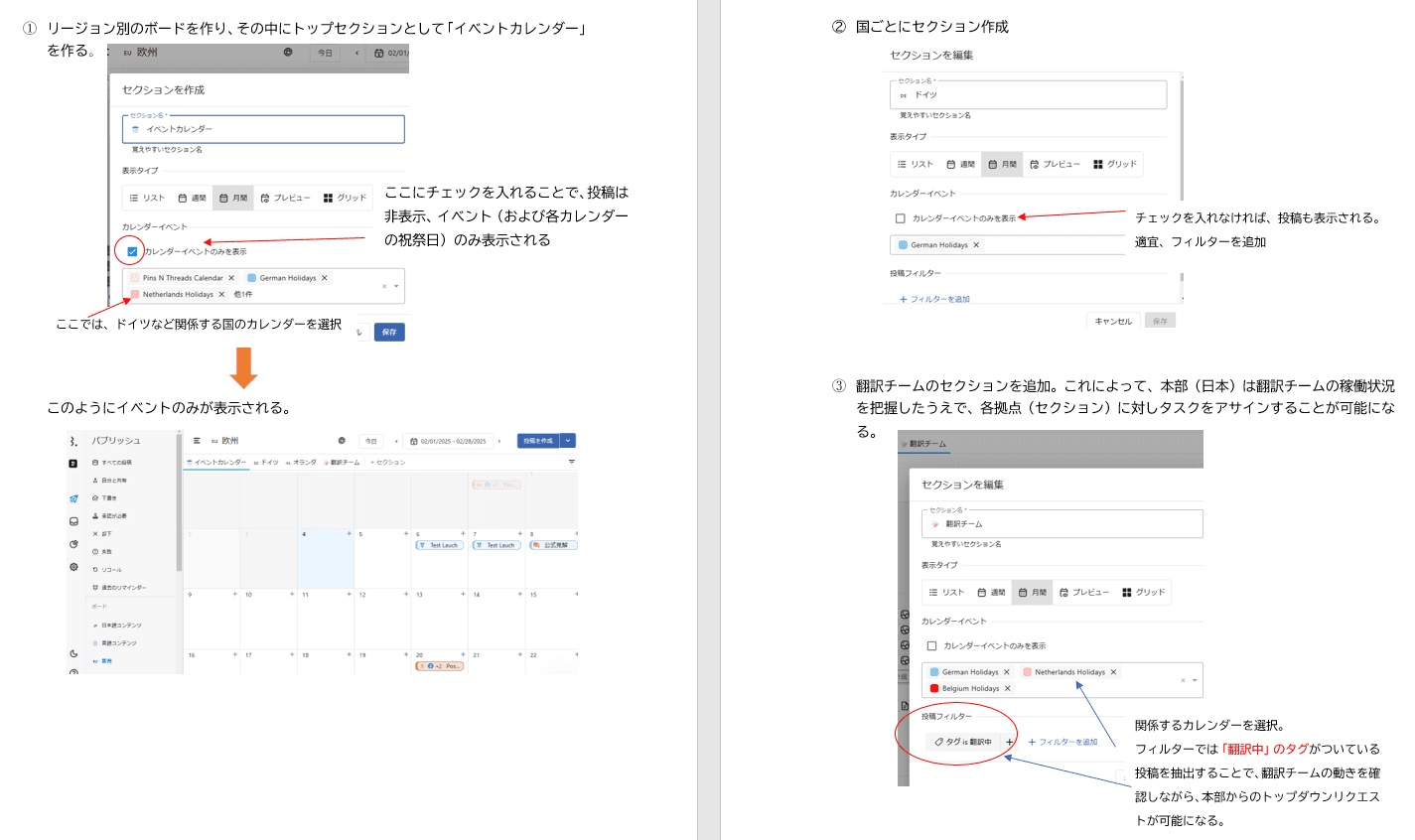Click the globe timezone icon beside 今日
Image resolution: width=1415 pixels, height=840 pixels.
point(342,441)
